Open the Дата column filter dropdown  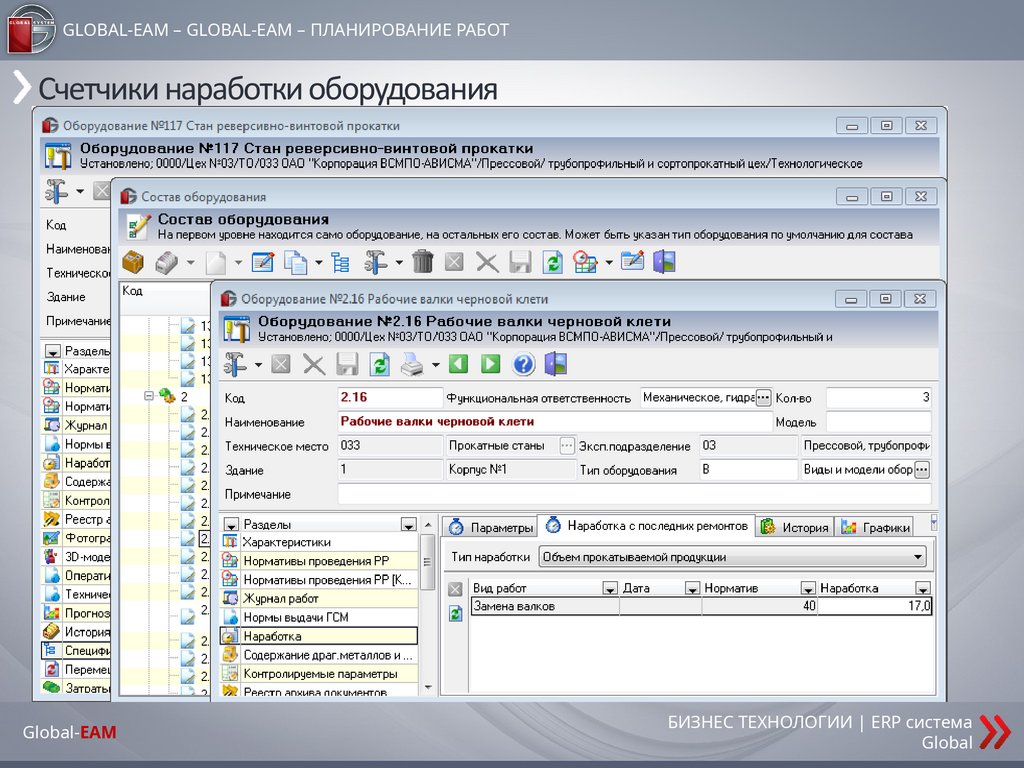coord(692,589)
